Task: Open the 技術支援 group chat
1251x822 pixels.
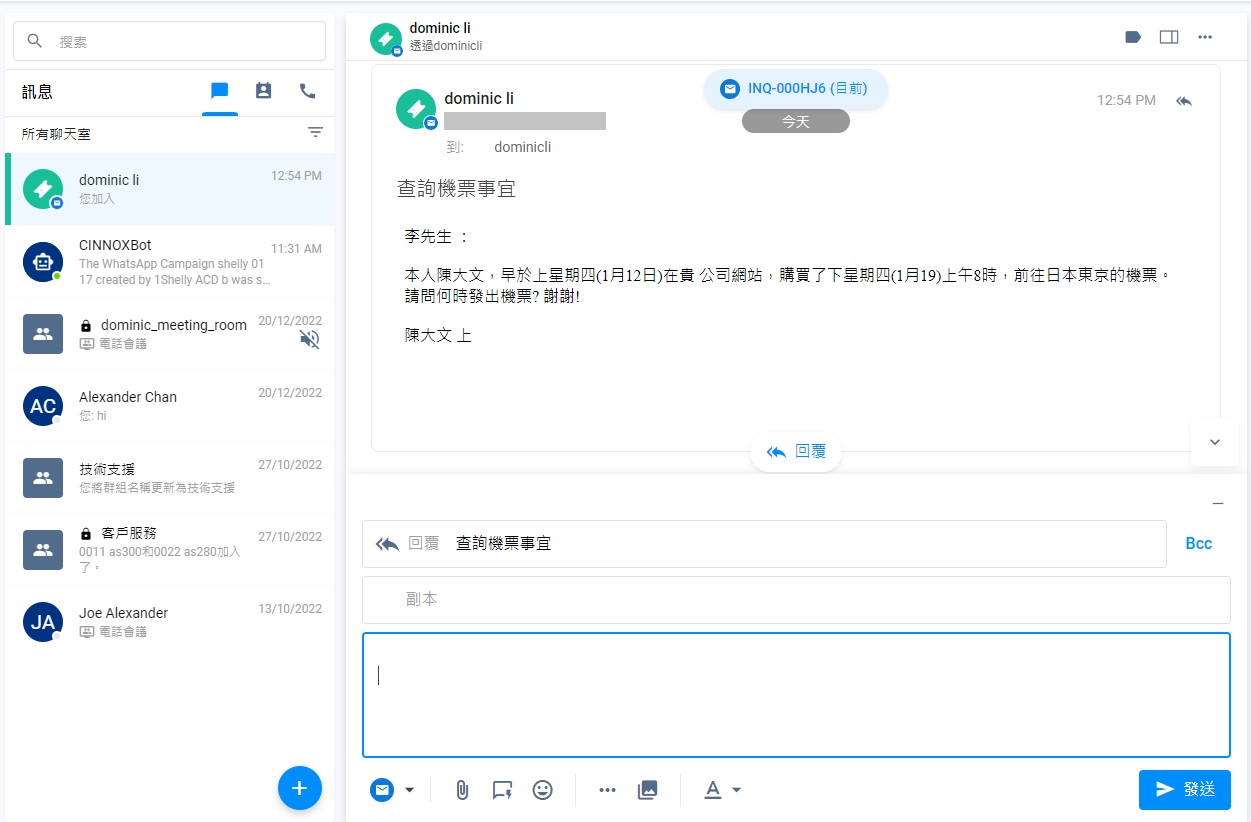Action: point(169,477)
